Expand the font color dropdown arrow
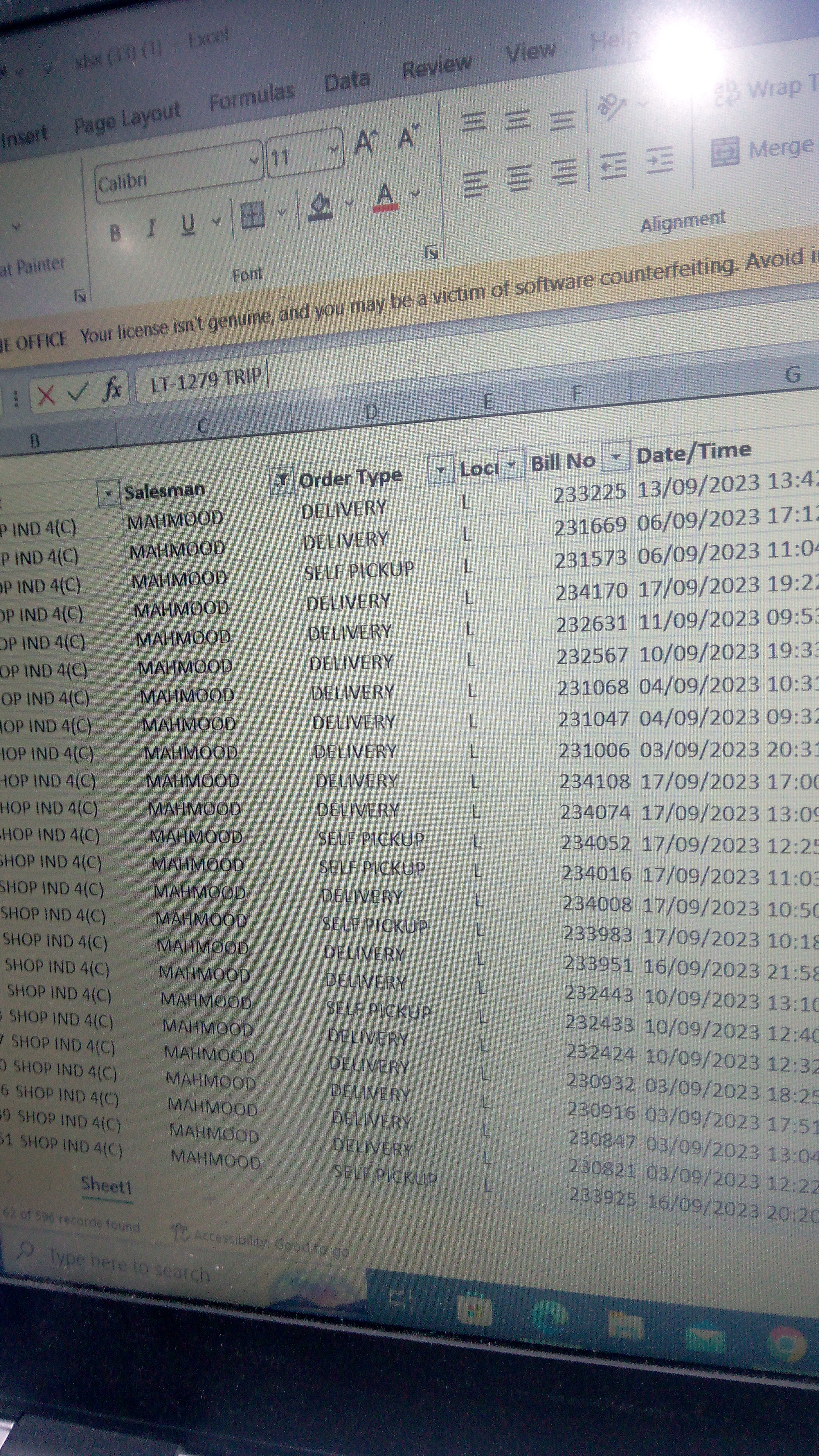Screen dimensions: 819x1456 click(415, 194)
